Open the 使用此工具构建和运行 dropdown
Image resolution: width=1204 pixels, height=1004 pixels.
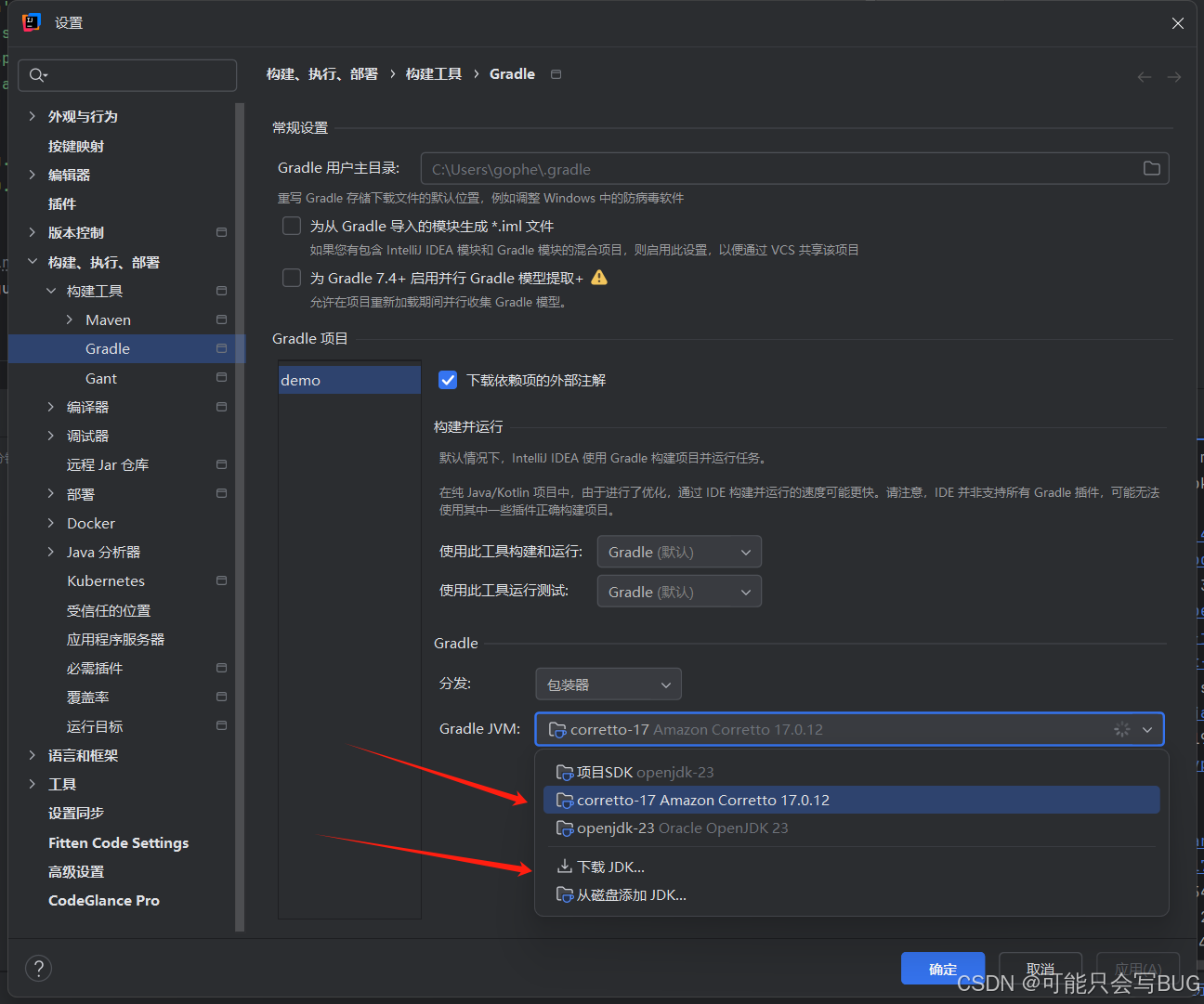click(x=679, y=552)
